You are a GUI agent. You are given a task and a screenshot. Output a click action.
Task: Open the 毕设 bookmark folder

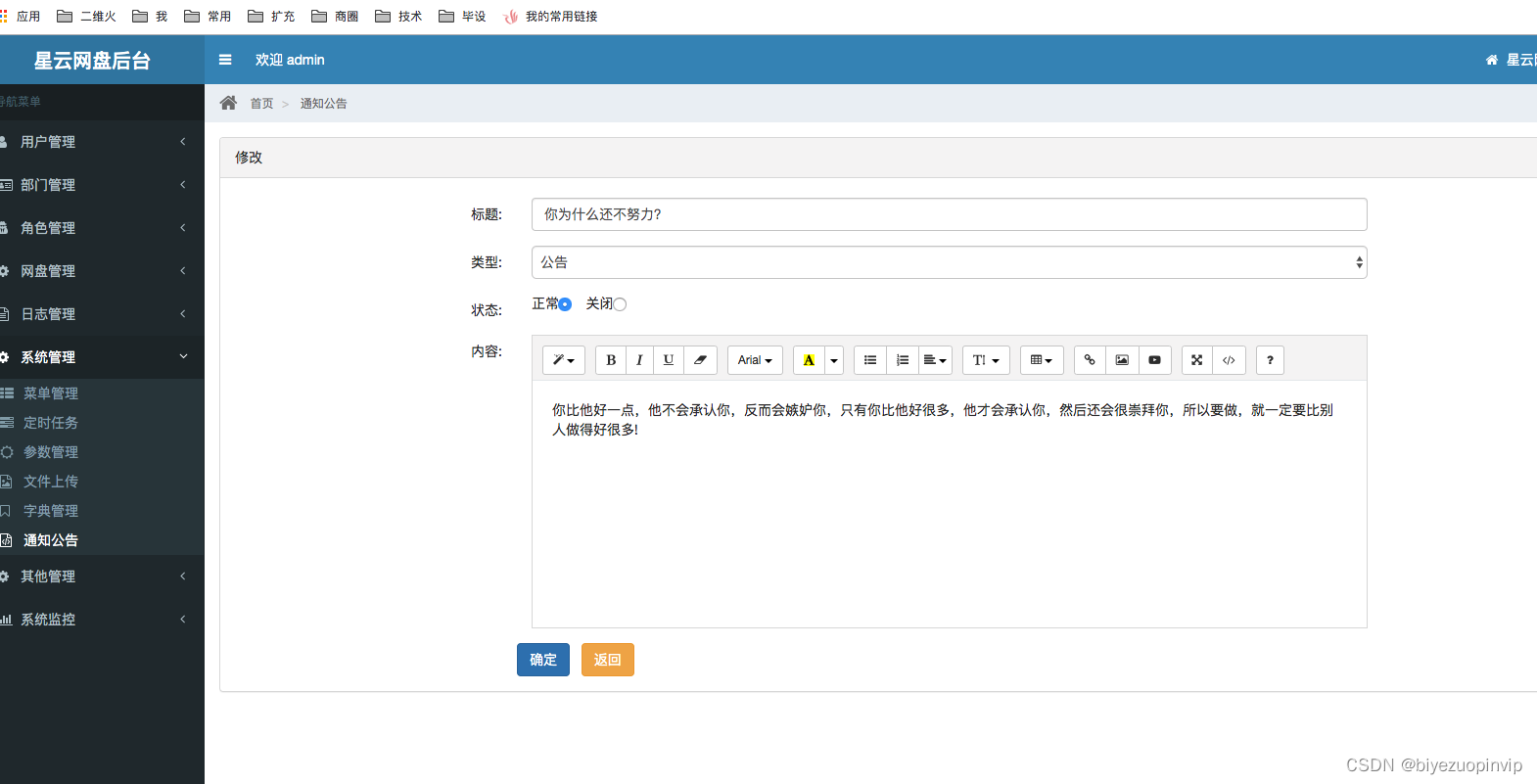[462, 17]
